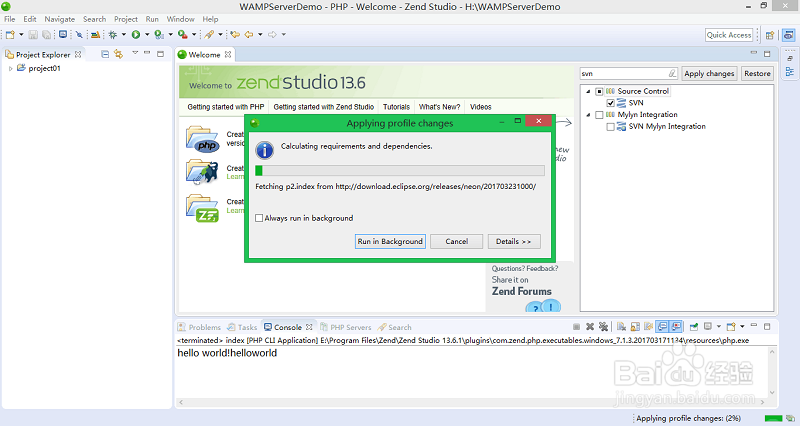This screenshot has height=426, width=800.
Task: Open the Open Console dropdown arrow
Action: [x=742, y=327]
